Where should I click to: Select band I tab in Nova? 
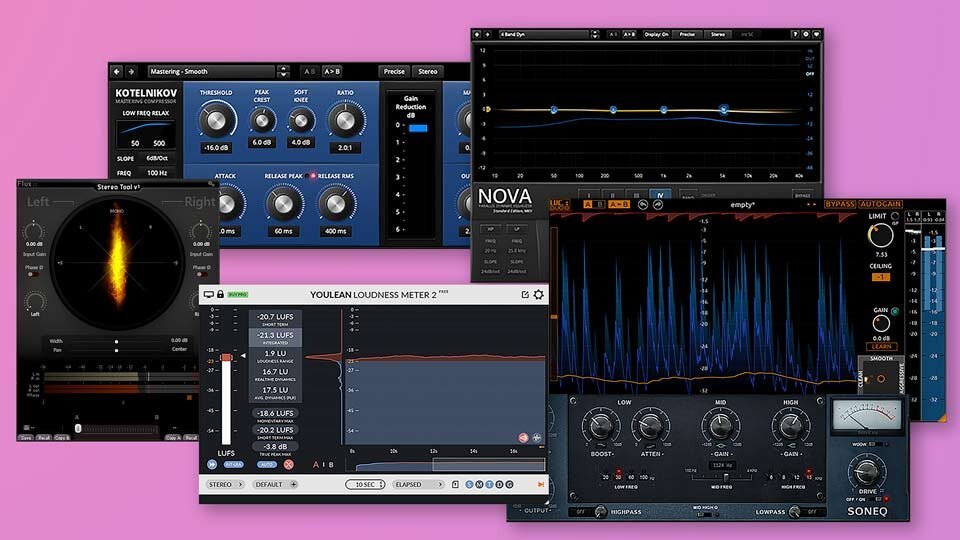click(x=589, y=195)
